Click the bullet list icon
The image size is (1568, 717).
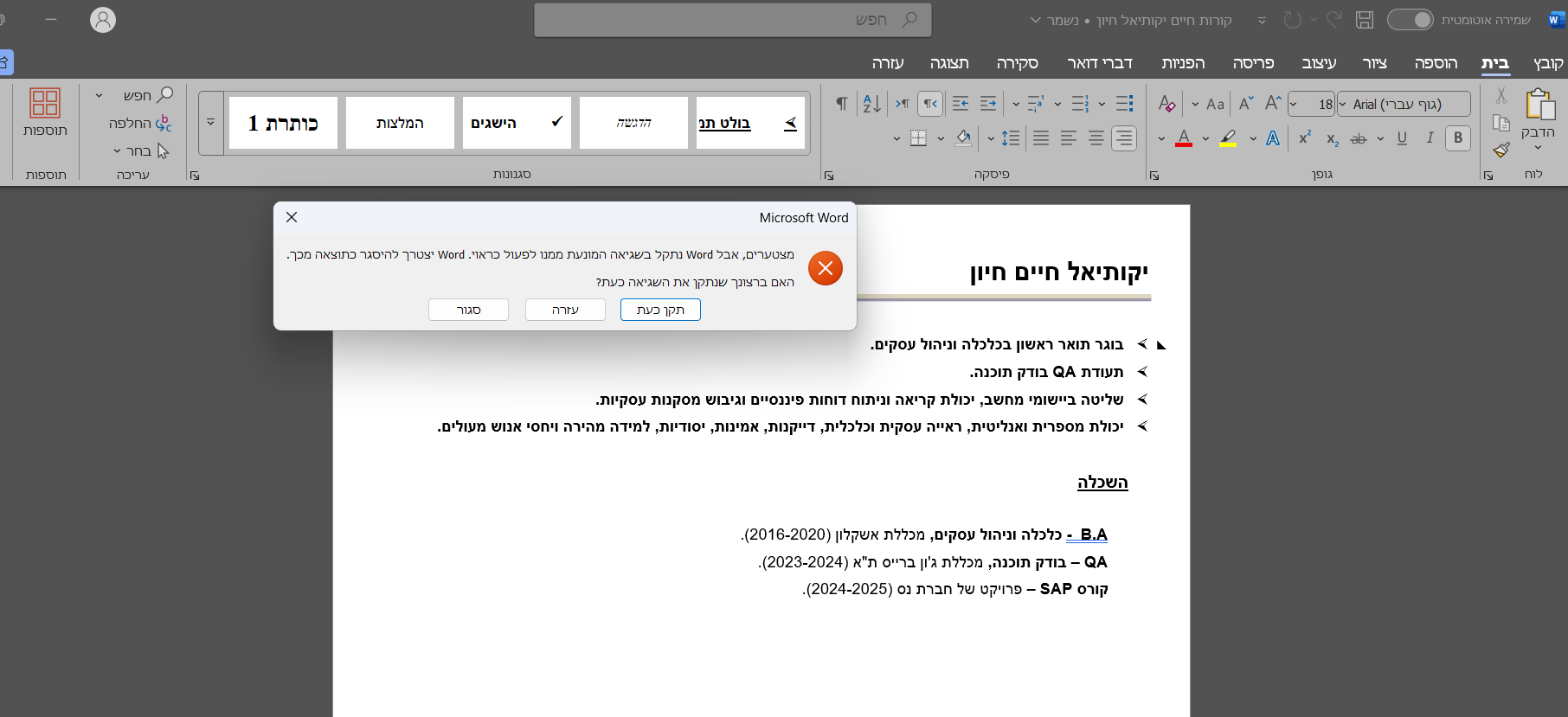tap(1124, 104)
